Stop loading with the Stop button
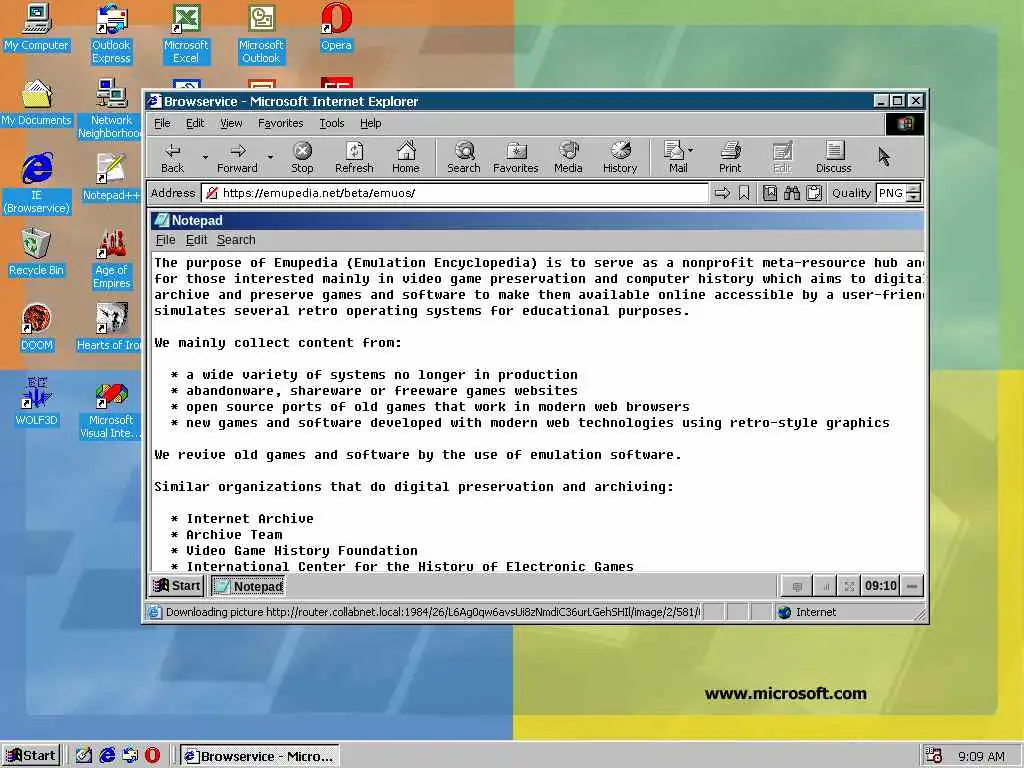The image size is (1024, 768). pyautogui.click(x=302, y=157)
